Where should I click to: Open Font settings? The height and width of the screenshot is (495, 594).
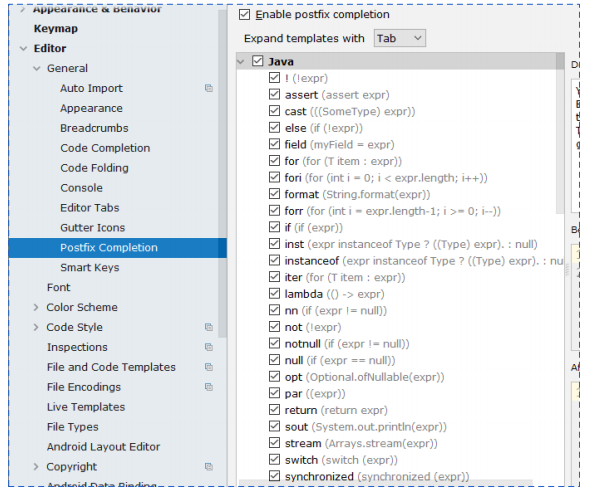[x=59, y=287]
